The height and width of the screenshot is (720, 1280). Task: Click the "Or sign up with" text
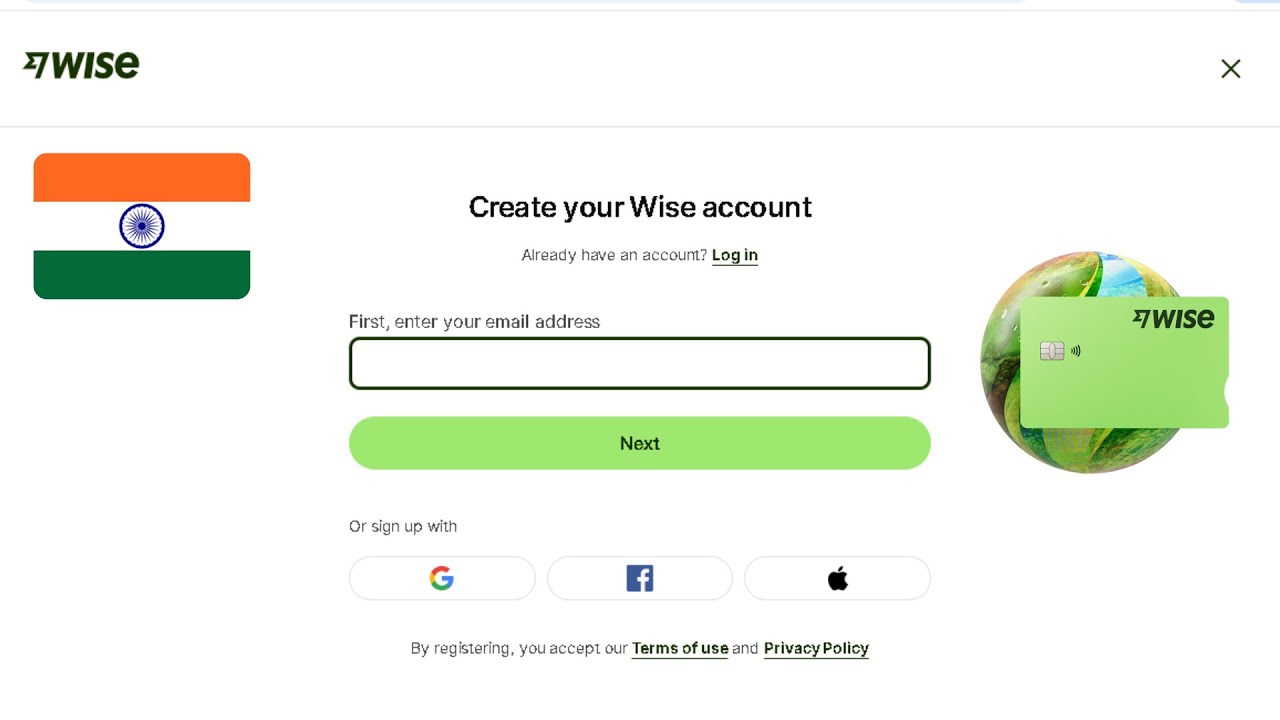[403, 526]
